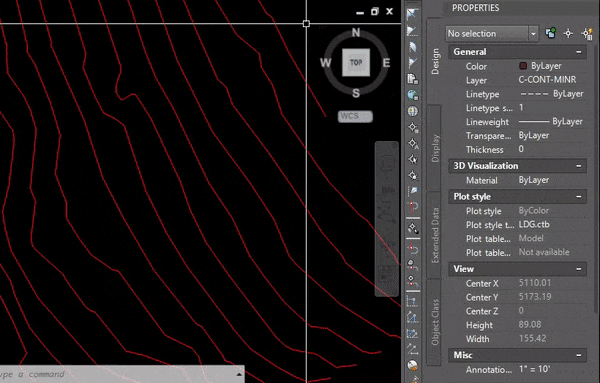Viewport: 600px width, 383px height.
Task: Click the E compass letter on ViewCube
Action: tap(386, 63)
